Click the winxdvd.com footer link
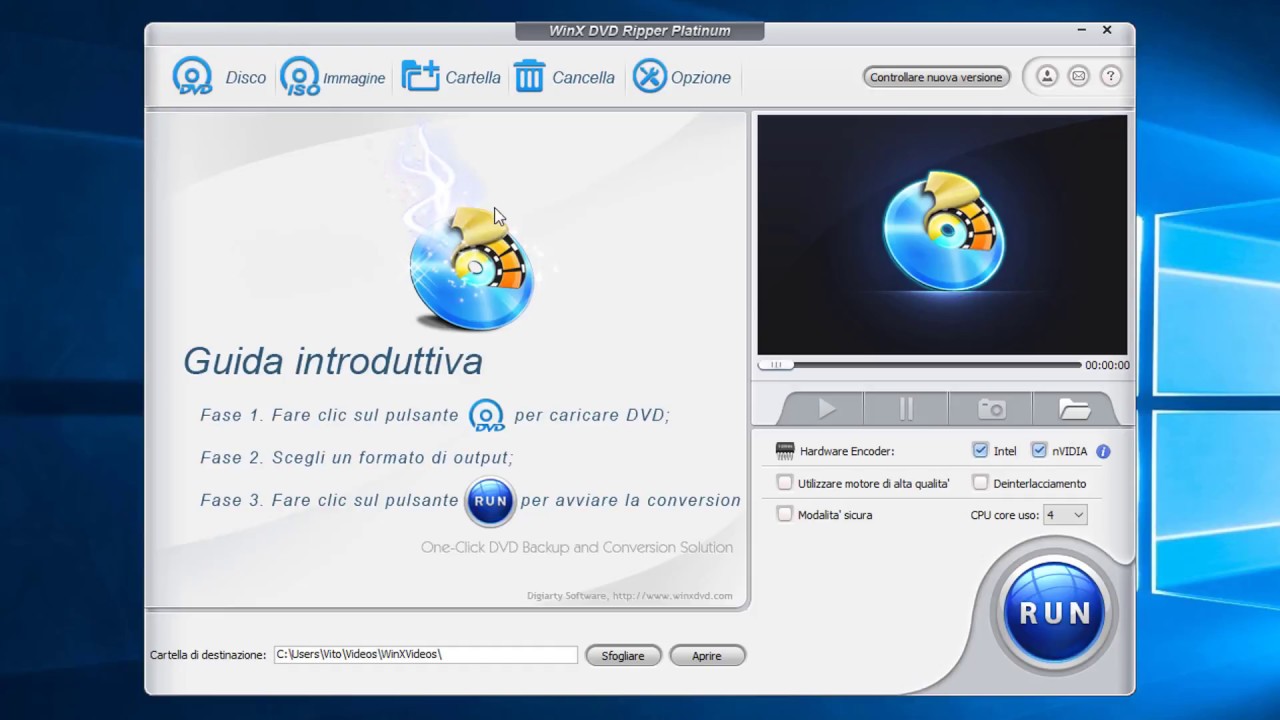 pos(674,596)
